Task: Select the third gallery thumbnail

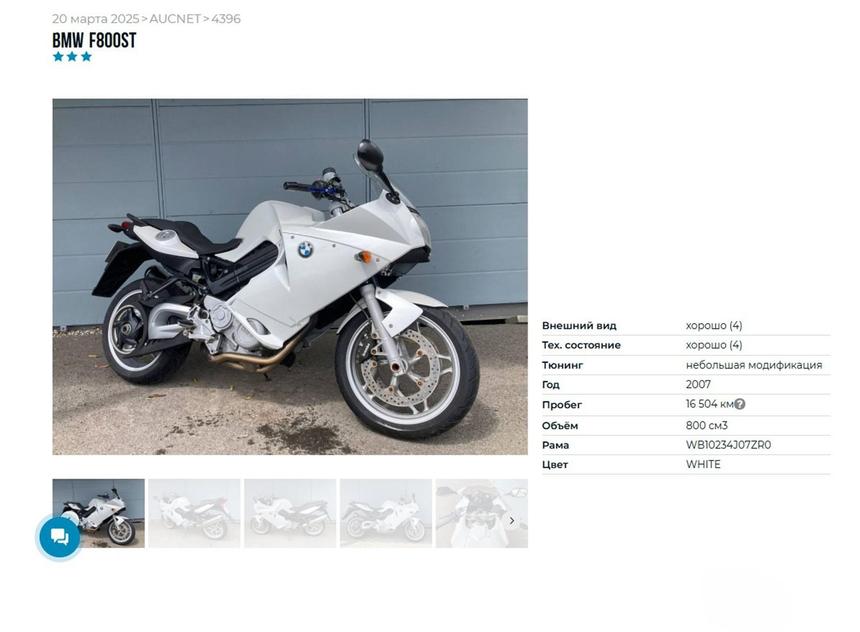Action: click(x=290, y=514)
